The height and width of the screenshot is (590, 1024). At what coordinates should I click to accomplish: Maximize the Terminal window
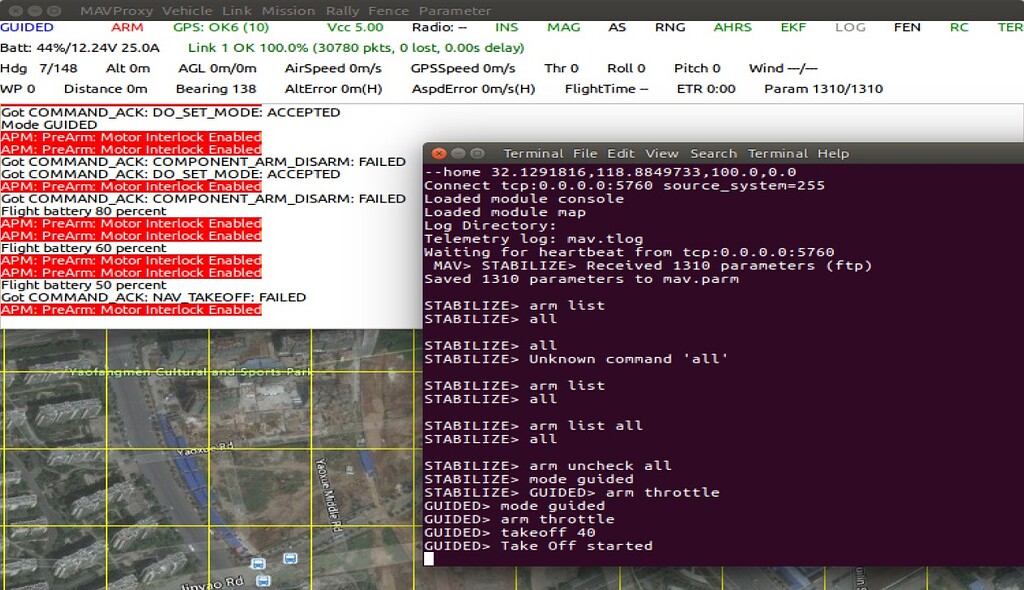pos(477,153)
